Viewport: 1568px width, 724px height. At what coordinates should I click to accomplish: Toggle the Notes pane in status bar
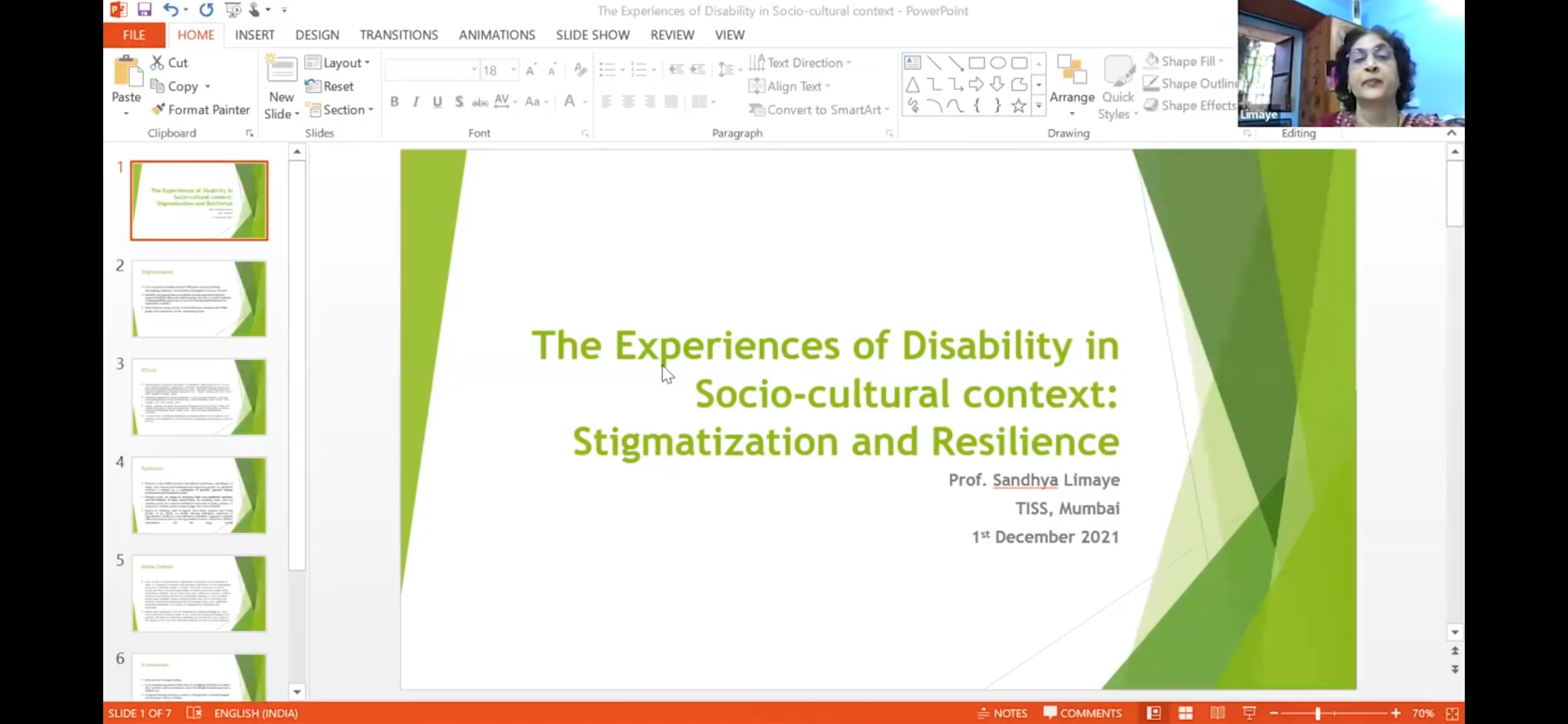[1002, 713]
